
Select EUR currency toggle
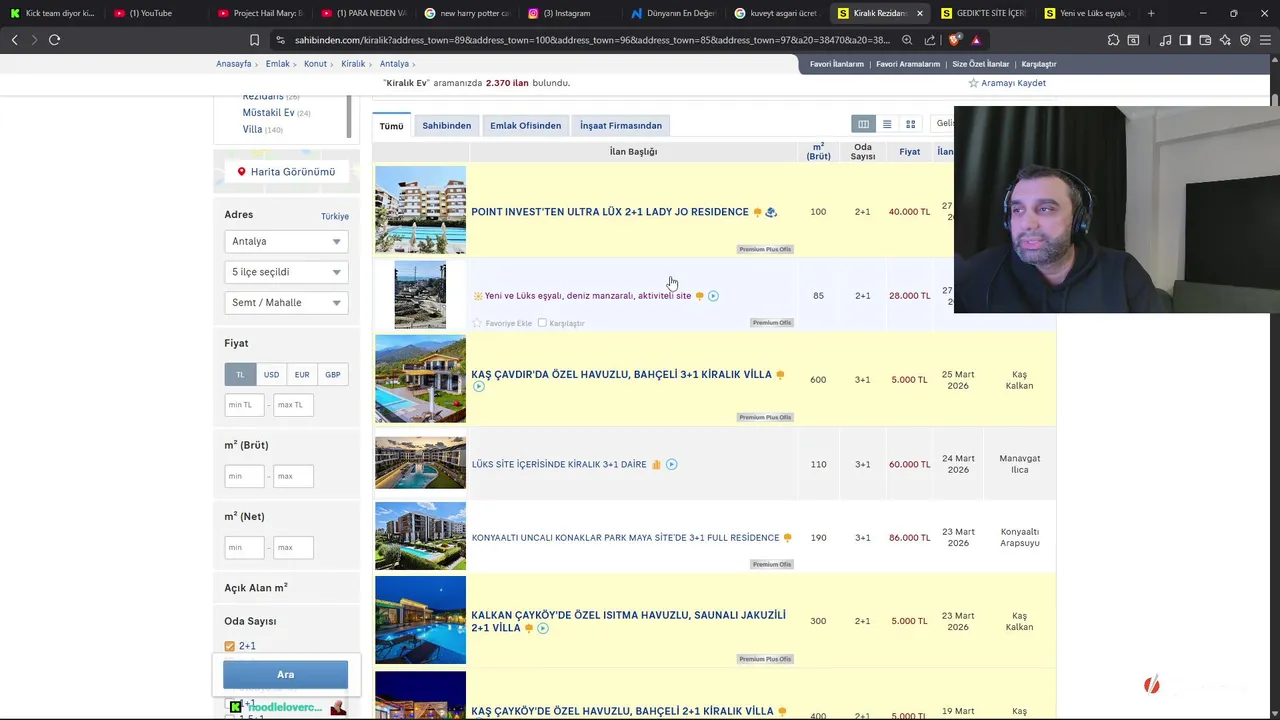[x=302, y=375]
